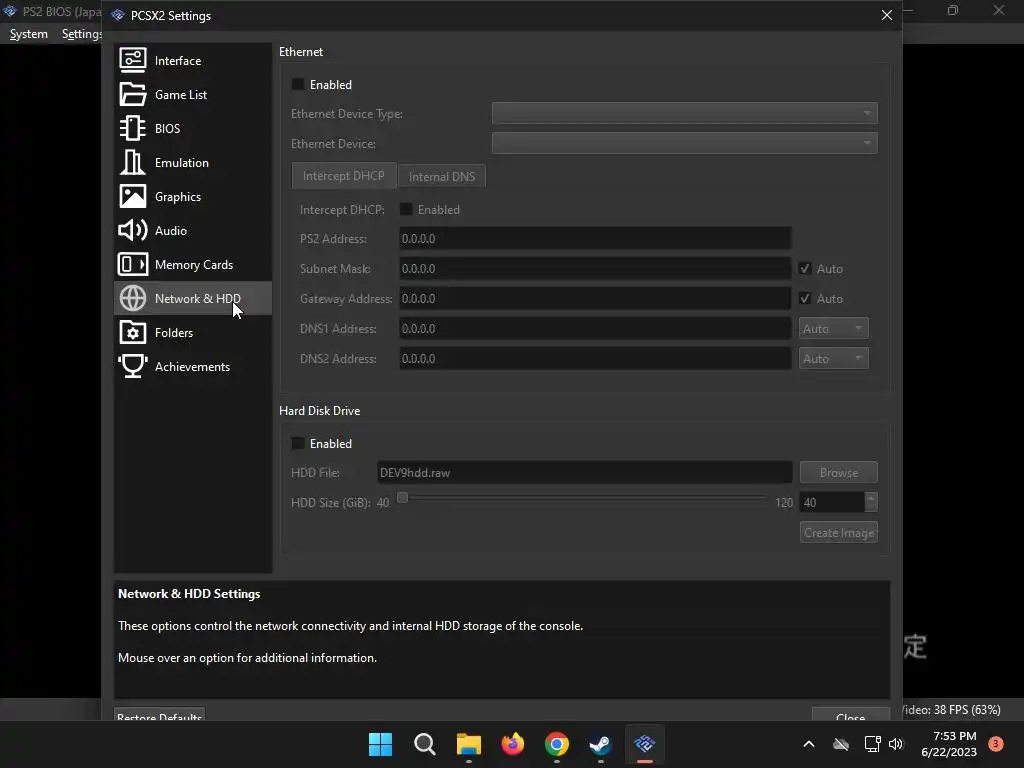Viewport: 1024px width, 768px height.
Task: Click the HDD Size spinbox arrows
Action: 871,502
